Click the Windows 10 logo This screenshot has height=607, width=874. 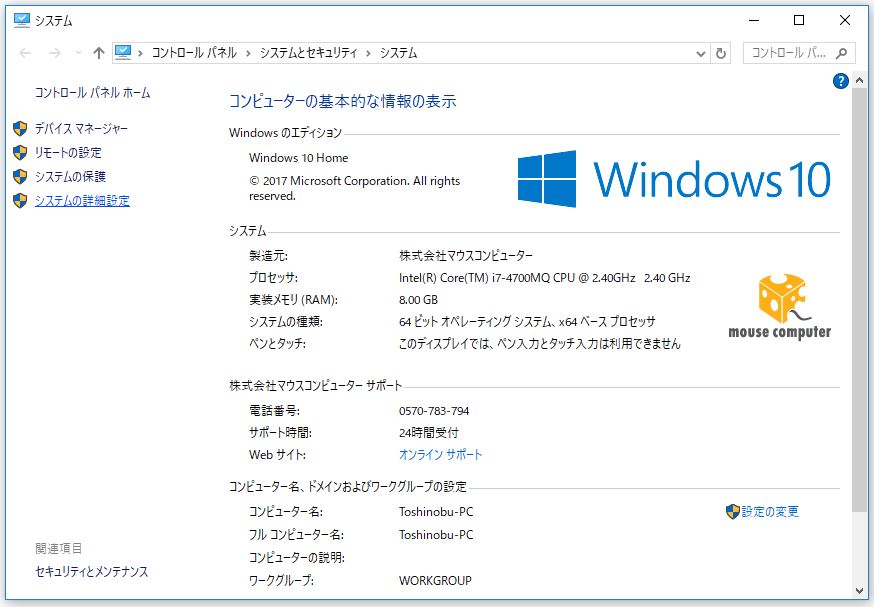pos(674,179)
